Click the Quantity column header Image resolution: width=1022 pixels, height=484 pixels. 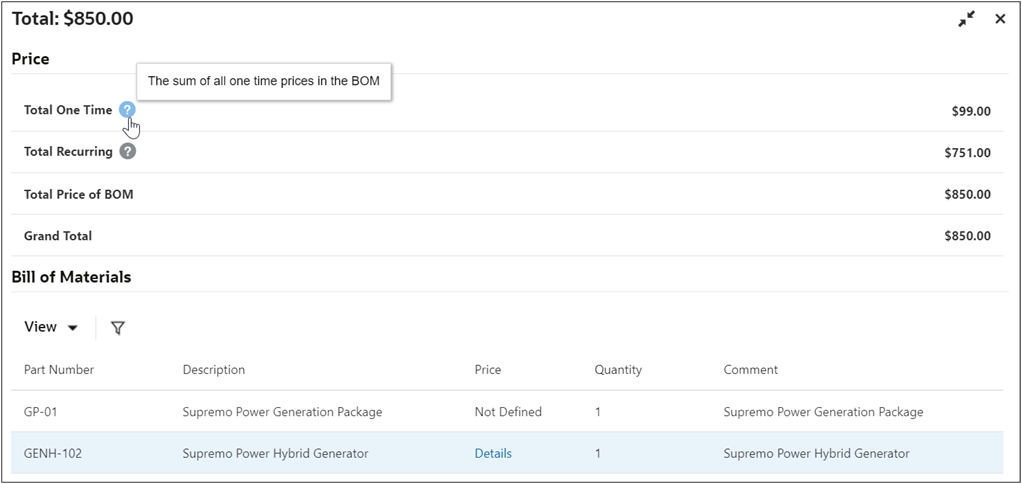click(618, 370)
